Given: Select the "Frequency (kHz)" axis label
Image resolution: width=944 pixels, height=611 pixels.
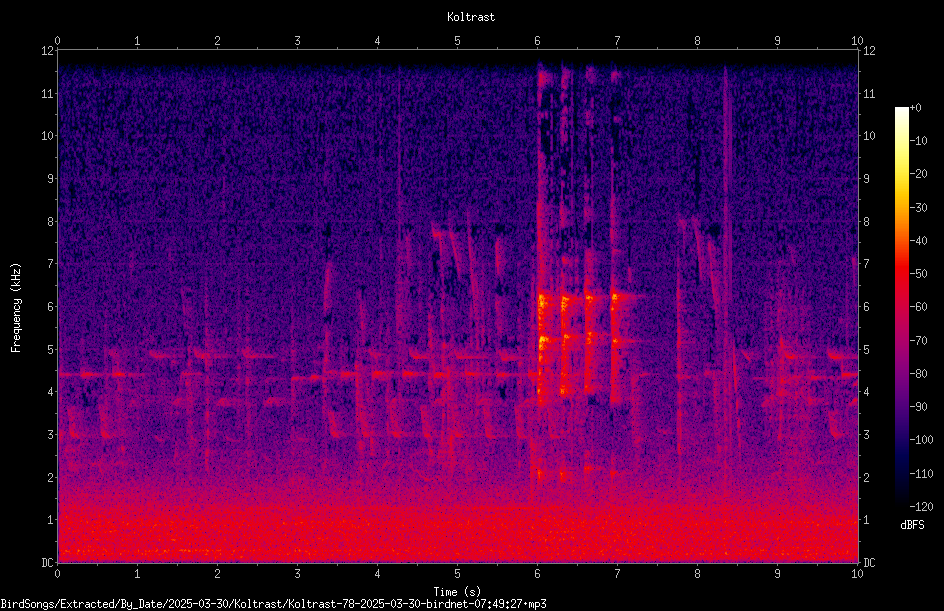Looking at the screenshot, I should click(x=16, y=308).
